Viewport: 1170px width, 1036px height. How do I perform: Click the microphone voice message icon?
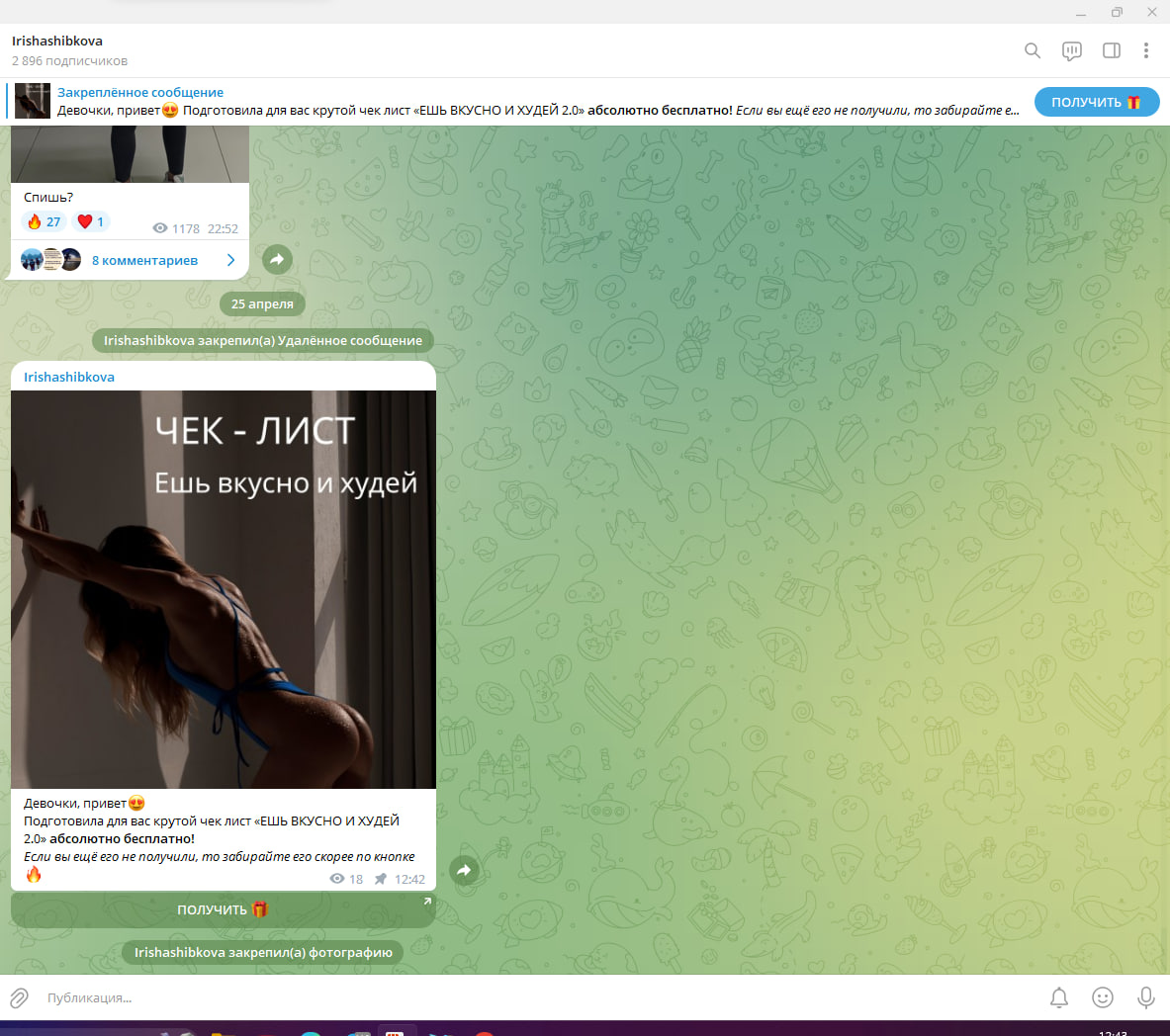1145,998
